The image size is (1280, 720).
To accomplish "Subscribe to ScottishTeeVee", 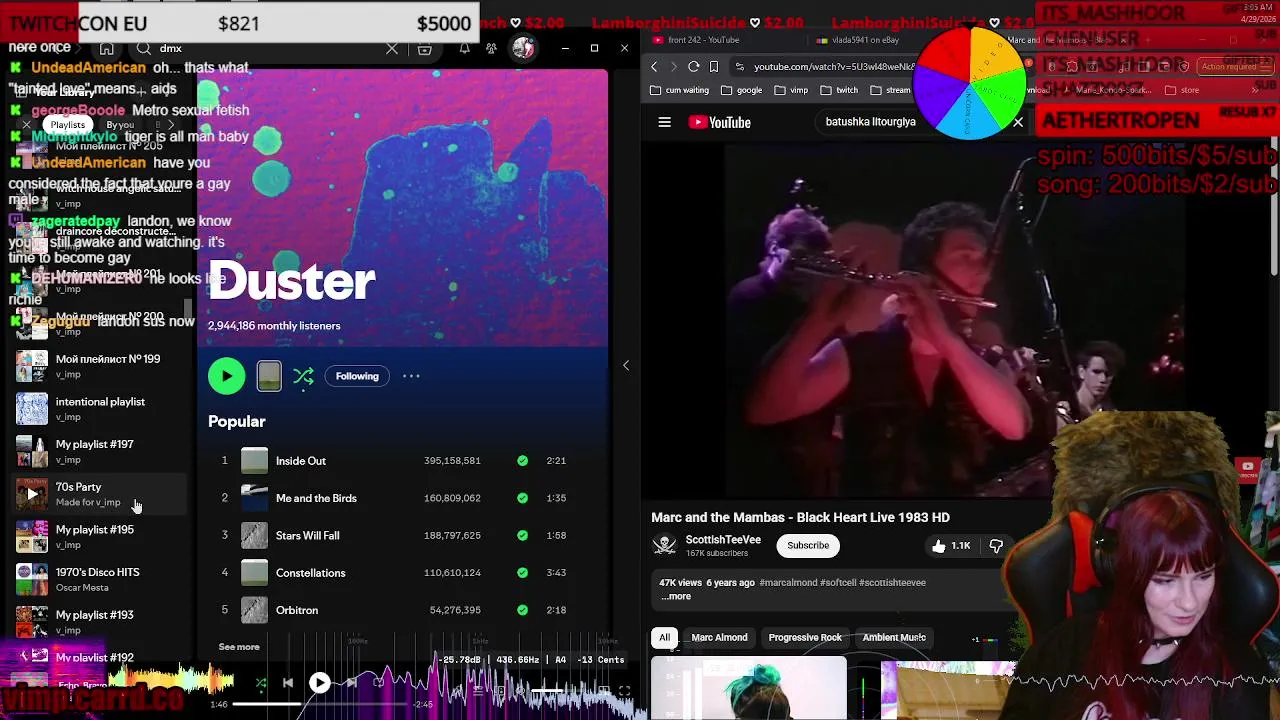I will (x=808, y=546).
